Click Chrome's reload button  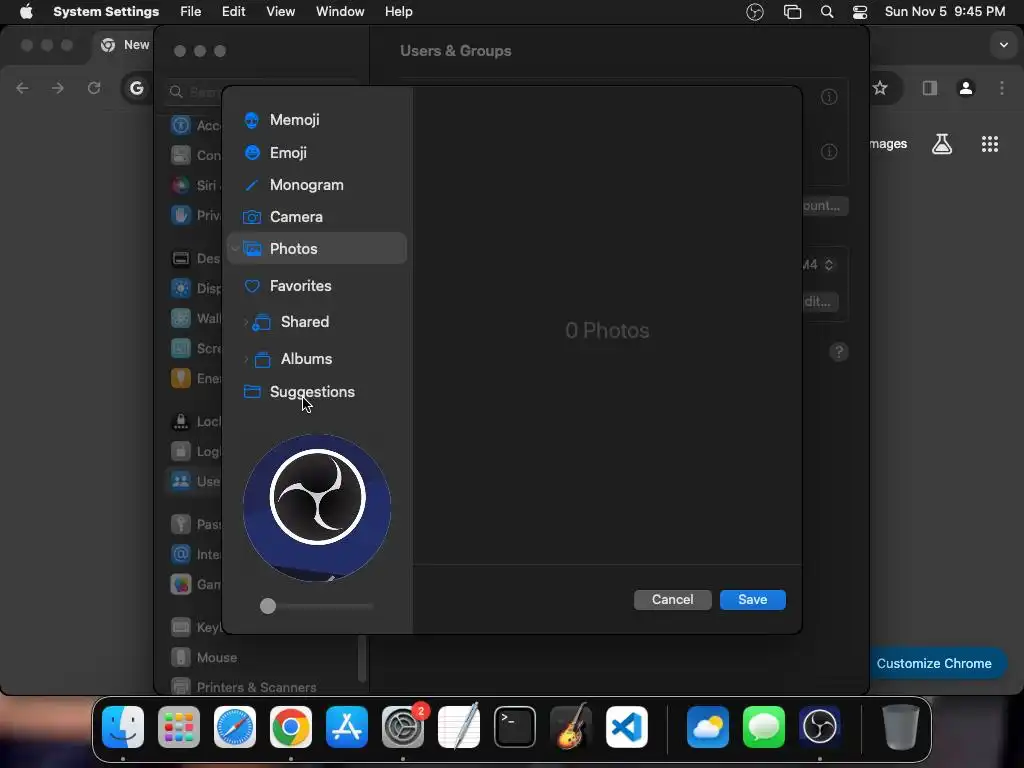(x=94, y=88)
